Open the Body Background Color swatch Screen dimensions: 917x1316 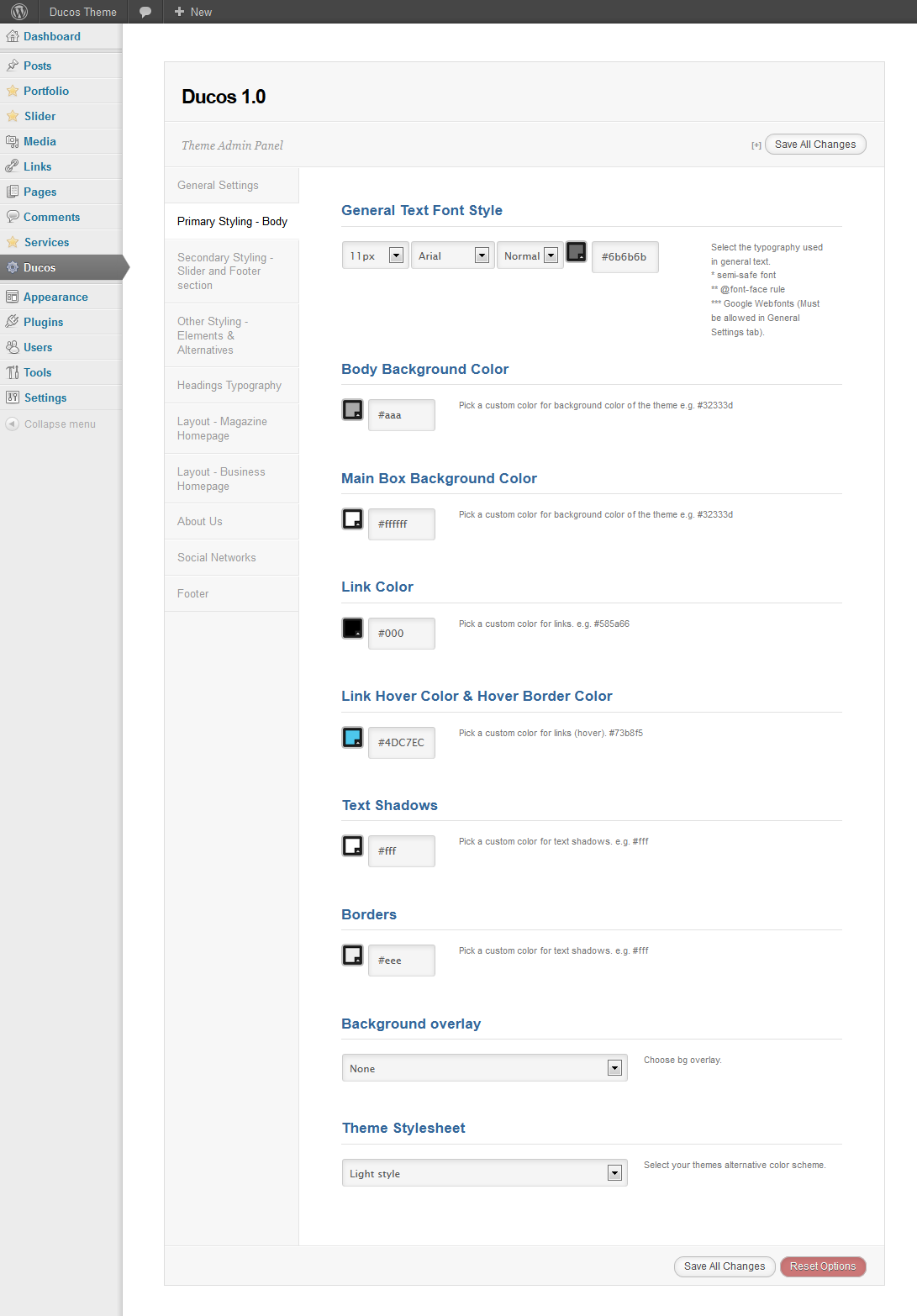click(352, 410)
